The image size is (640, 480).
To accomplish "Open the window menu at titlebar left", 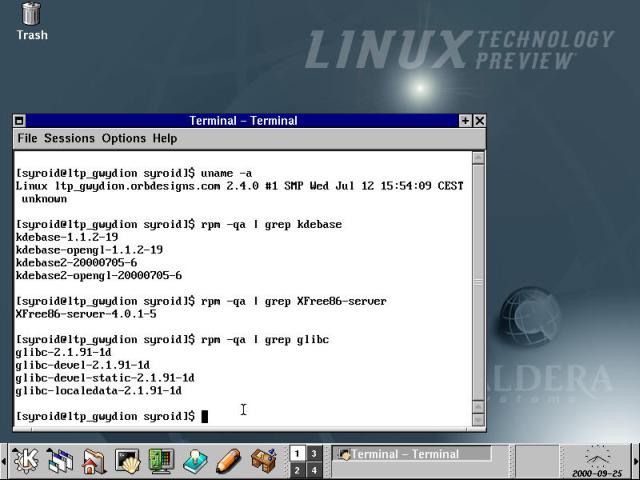I will click(20, 121).
